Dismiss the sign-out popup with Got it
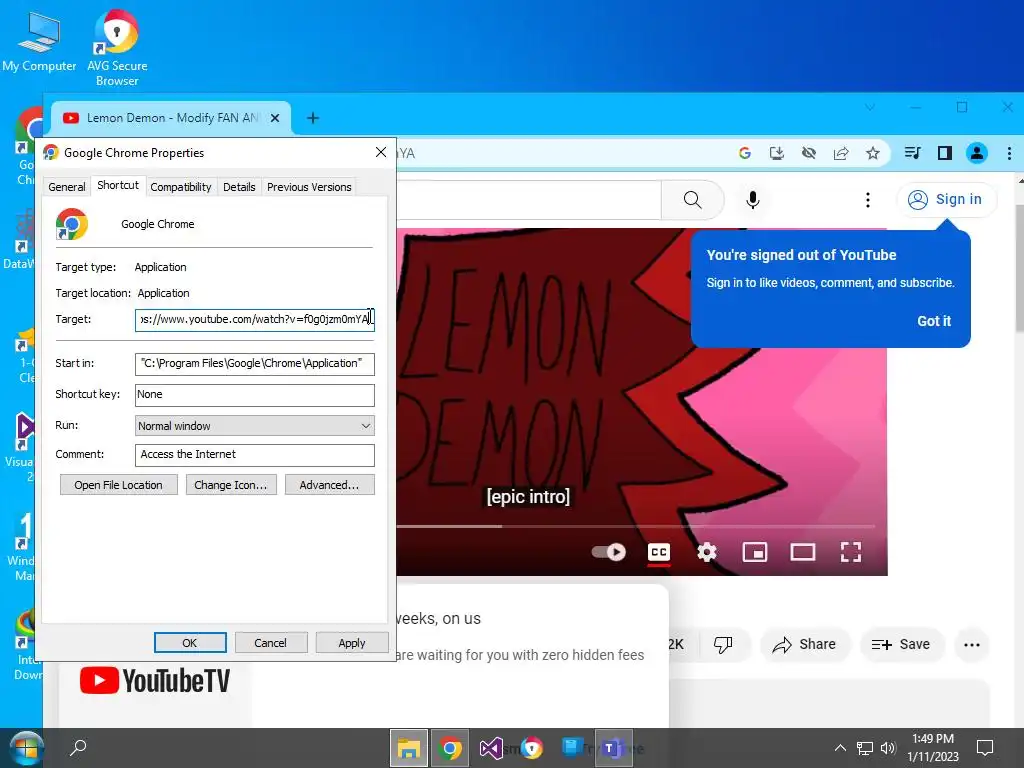The image size is (1024, 768). click(934, 321)
